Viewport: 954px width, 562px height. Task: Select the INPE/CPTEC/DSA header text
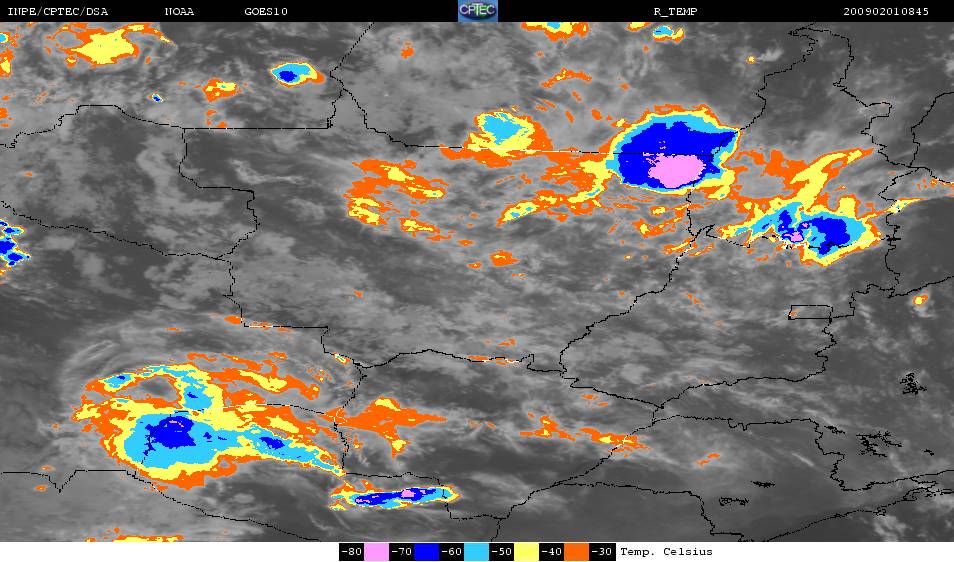(58, 12)
